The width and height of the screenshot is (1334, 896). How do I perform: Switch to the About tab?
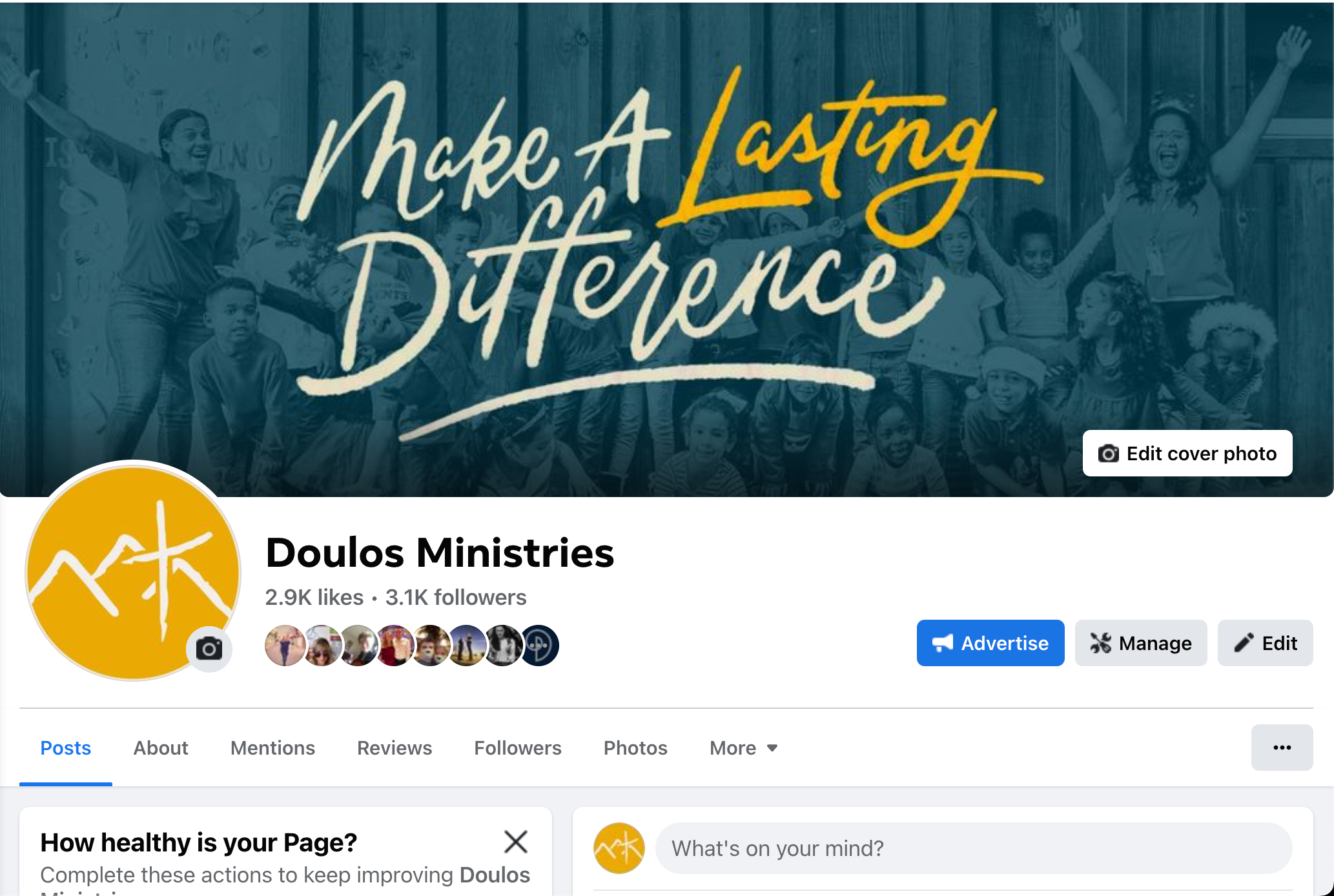(161, 748)
